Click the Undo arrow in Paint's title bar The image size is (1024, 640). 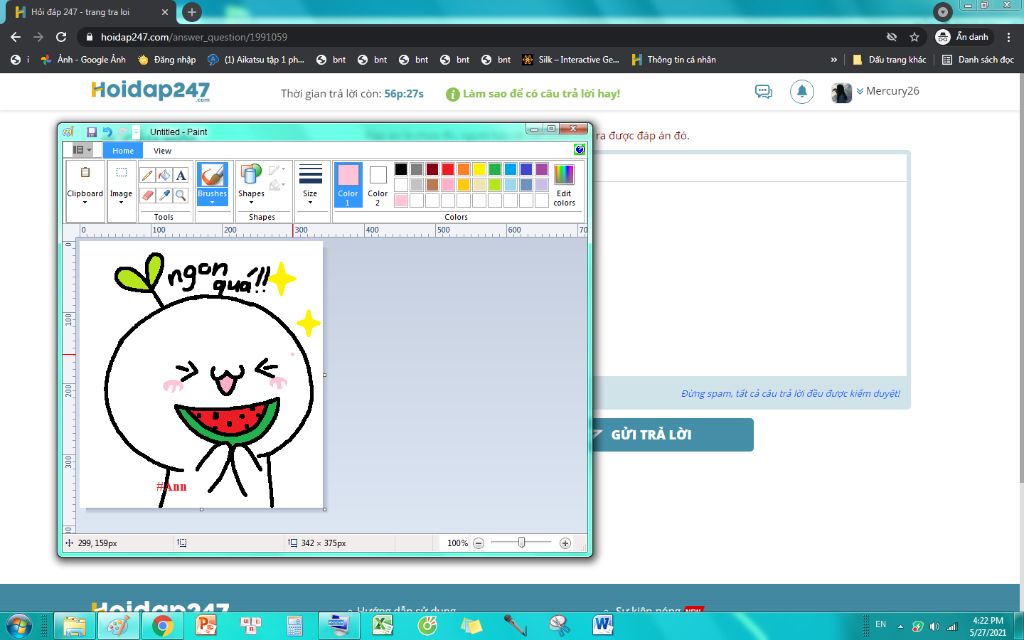point(107,132)
